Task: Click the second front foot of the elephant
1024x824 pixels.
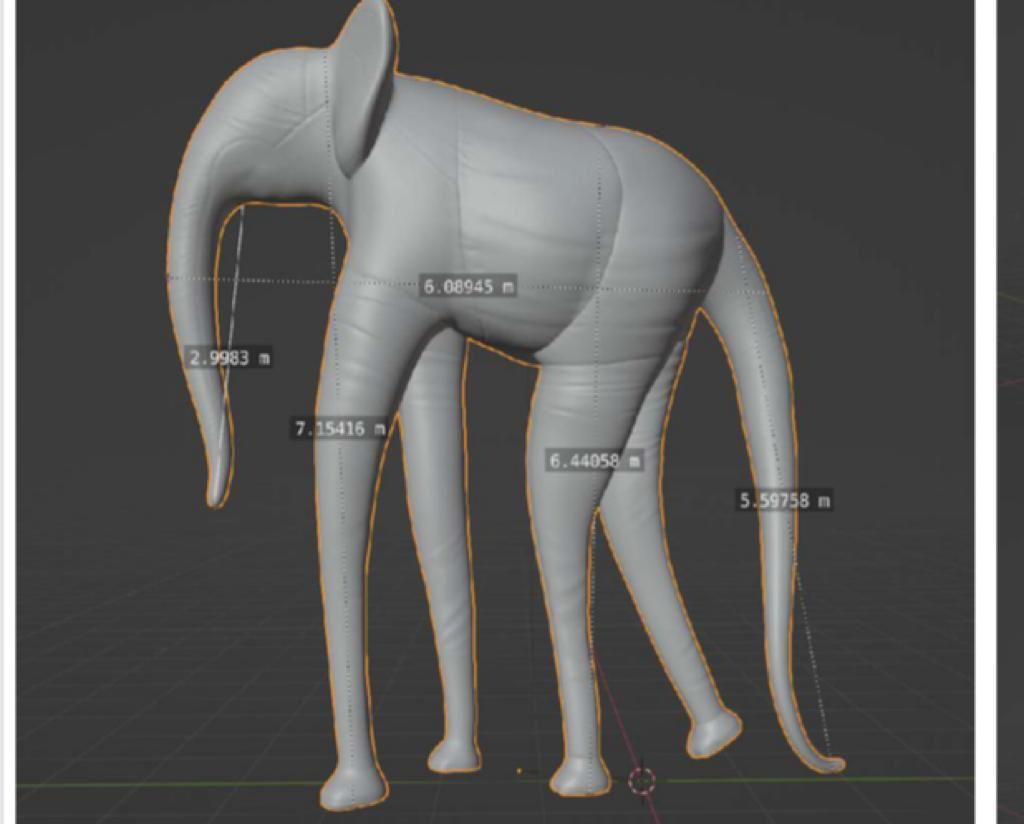Action: 453,756
